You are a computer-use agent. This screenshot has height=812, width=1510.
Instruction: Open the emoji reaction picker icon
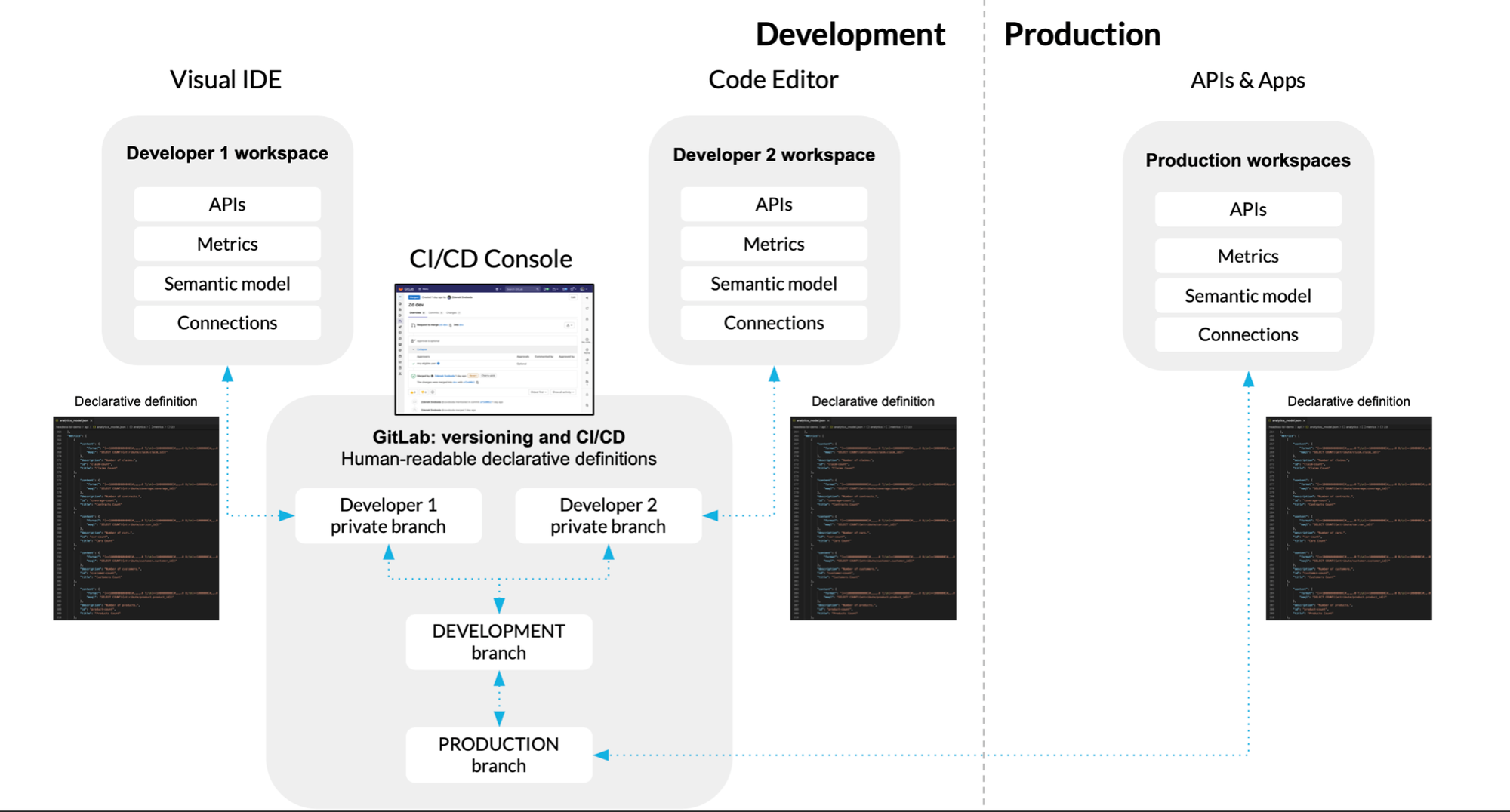pyautogui.click(x=433, y=392)
